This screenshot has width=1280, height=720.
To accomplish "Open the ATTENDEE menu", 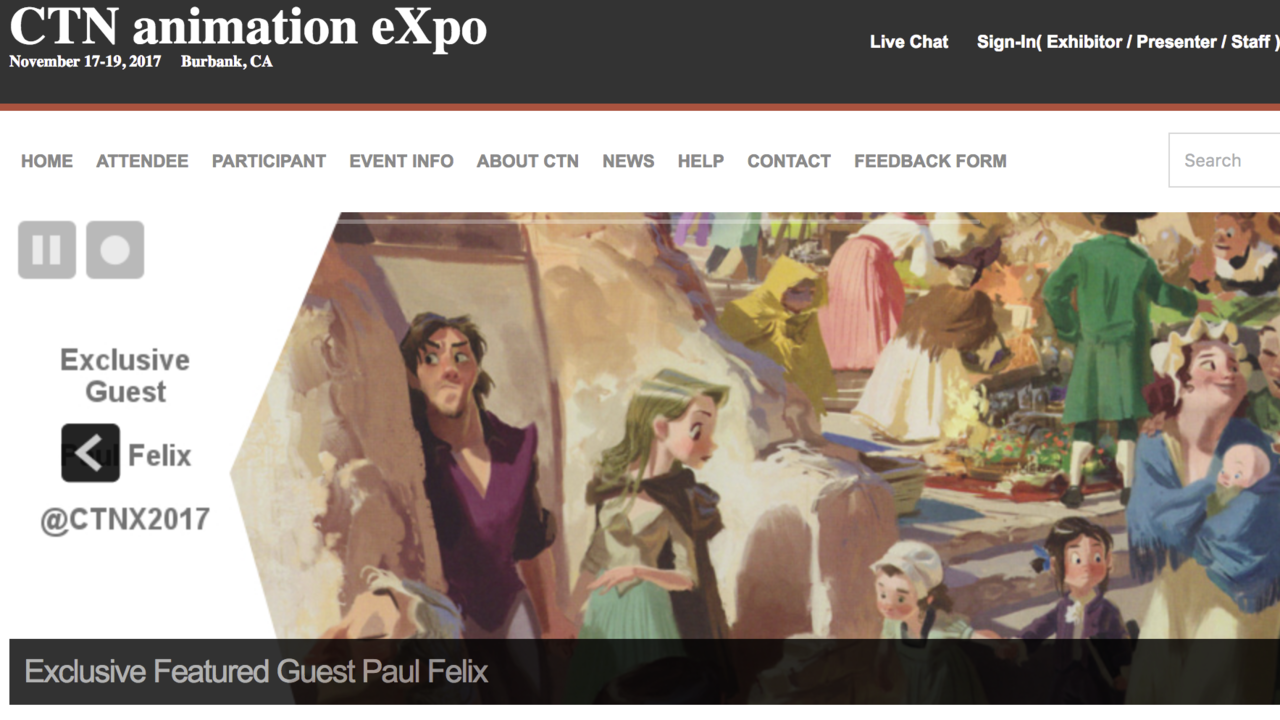I will click(142, 161).
